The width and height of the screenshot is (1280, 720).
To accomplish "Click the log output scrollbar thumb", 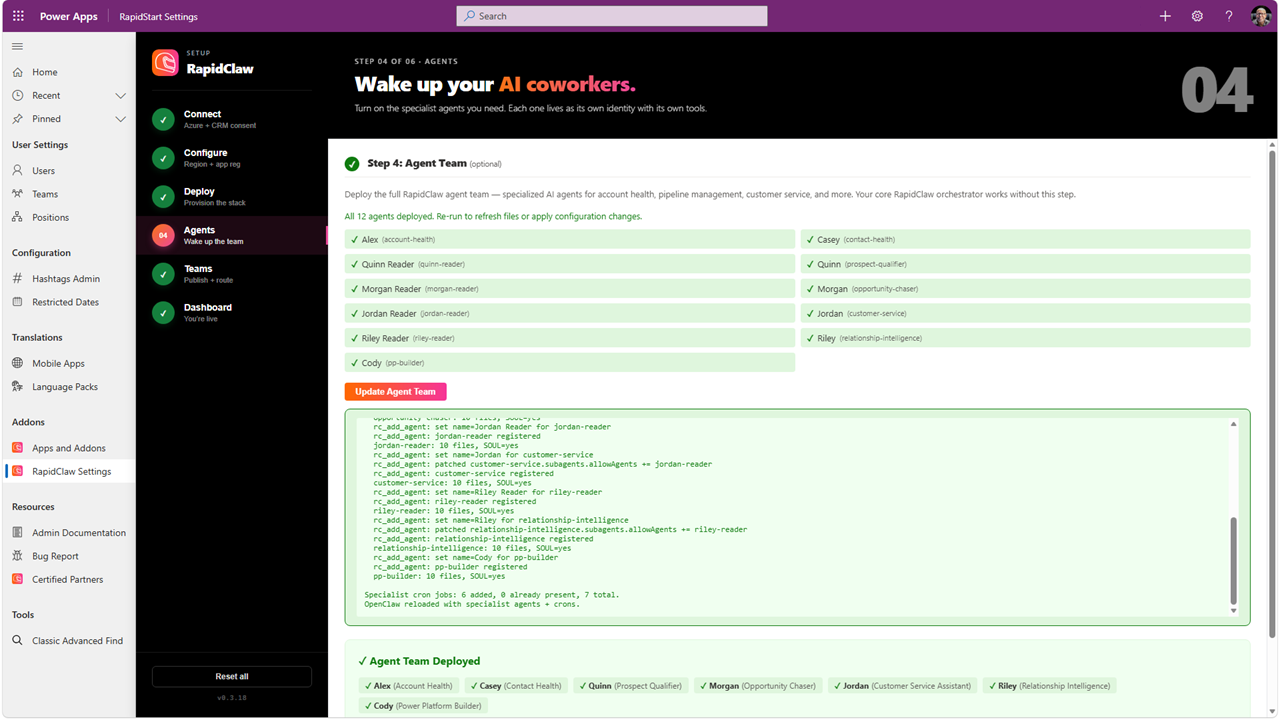I will click(x=1233, y=560).
